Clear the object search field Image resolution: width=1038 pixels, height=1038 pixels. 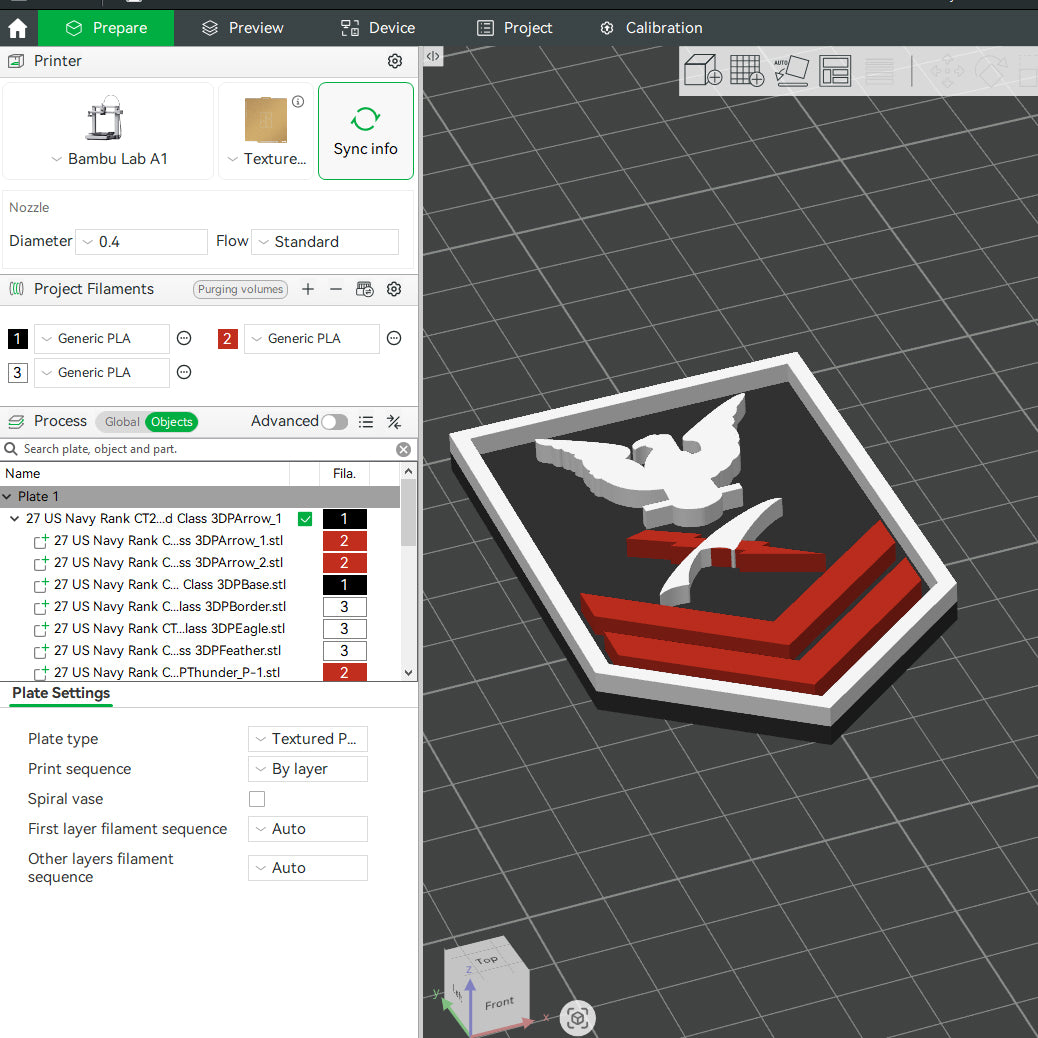point(403,449)
